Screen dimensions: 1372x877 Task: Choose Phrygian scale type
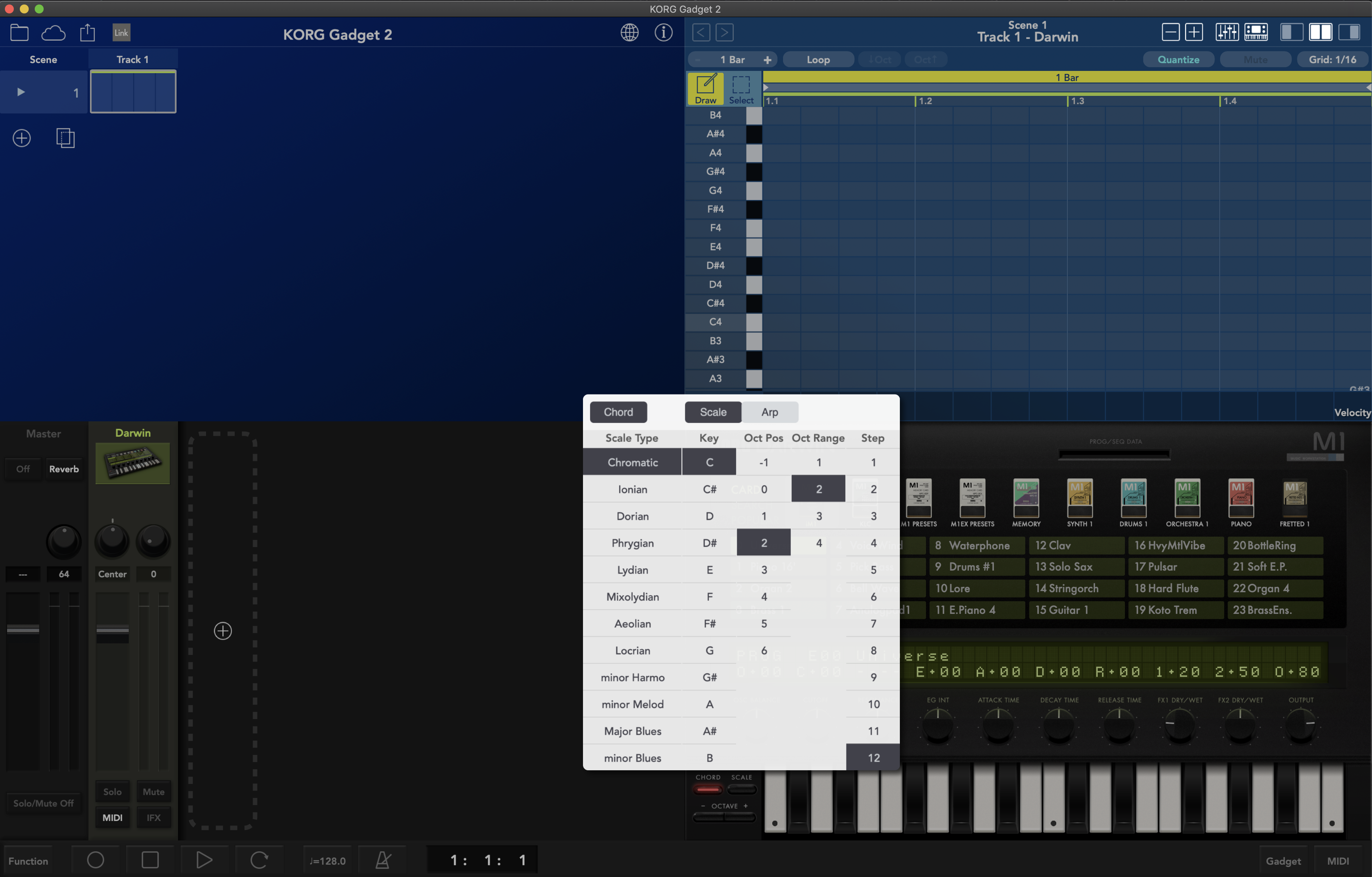click(633, 543)
